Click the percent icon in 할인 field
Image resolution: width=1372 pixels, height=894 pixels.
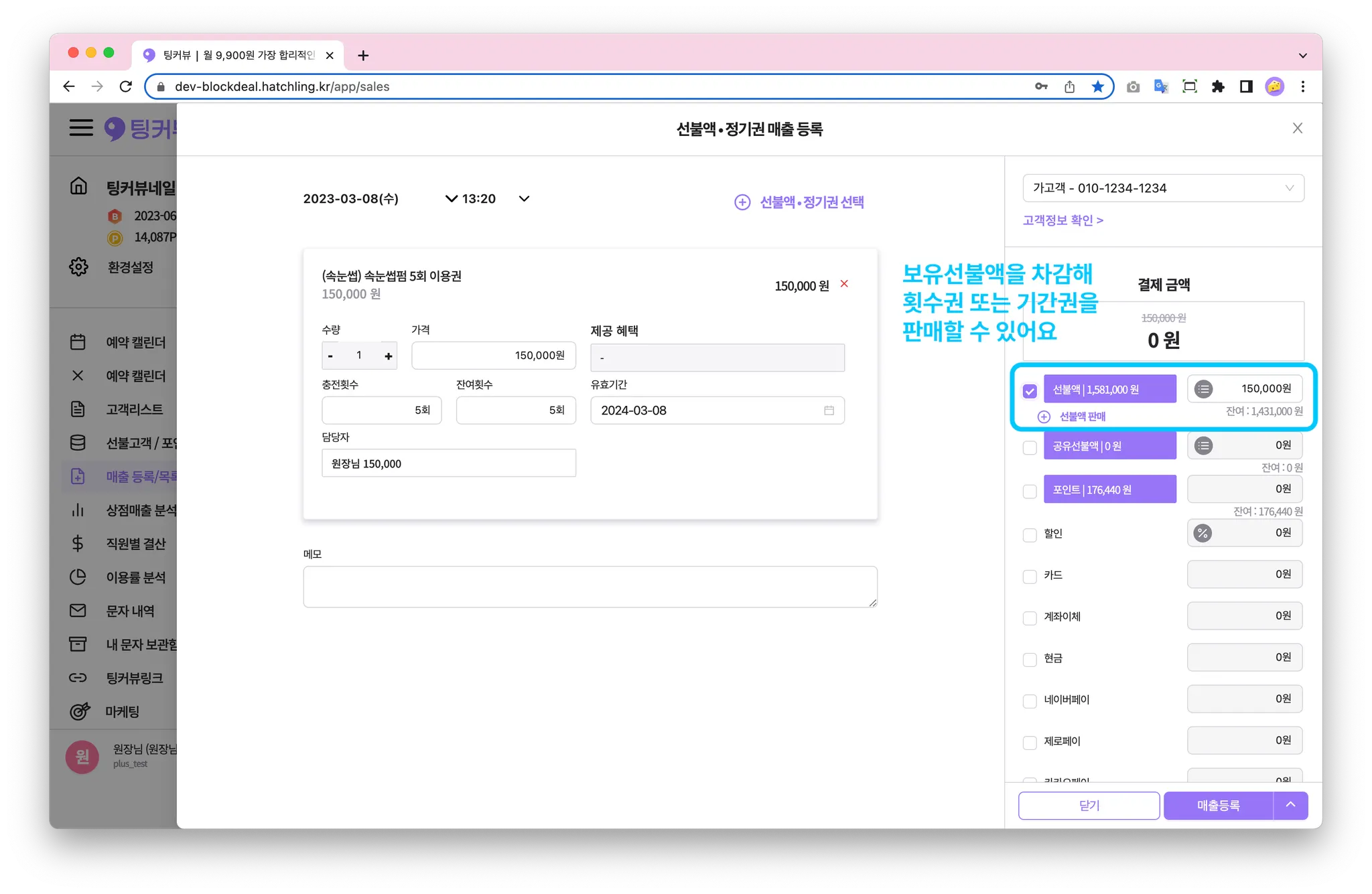click(x=1203, y=533)
